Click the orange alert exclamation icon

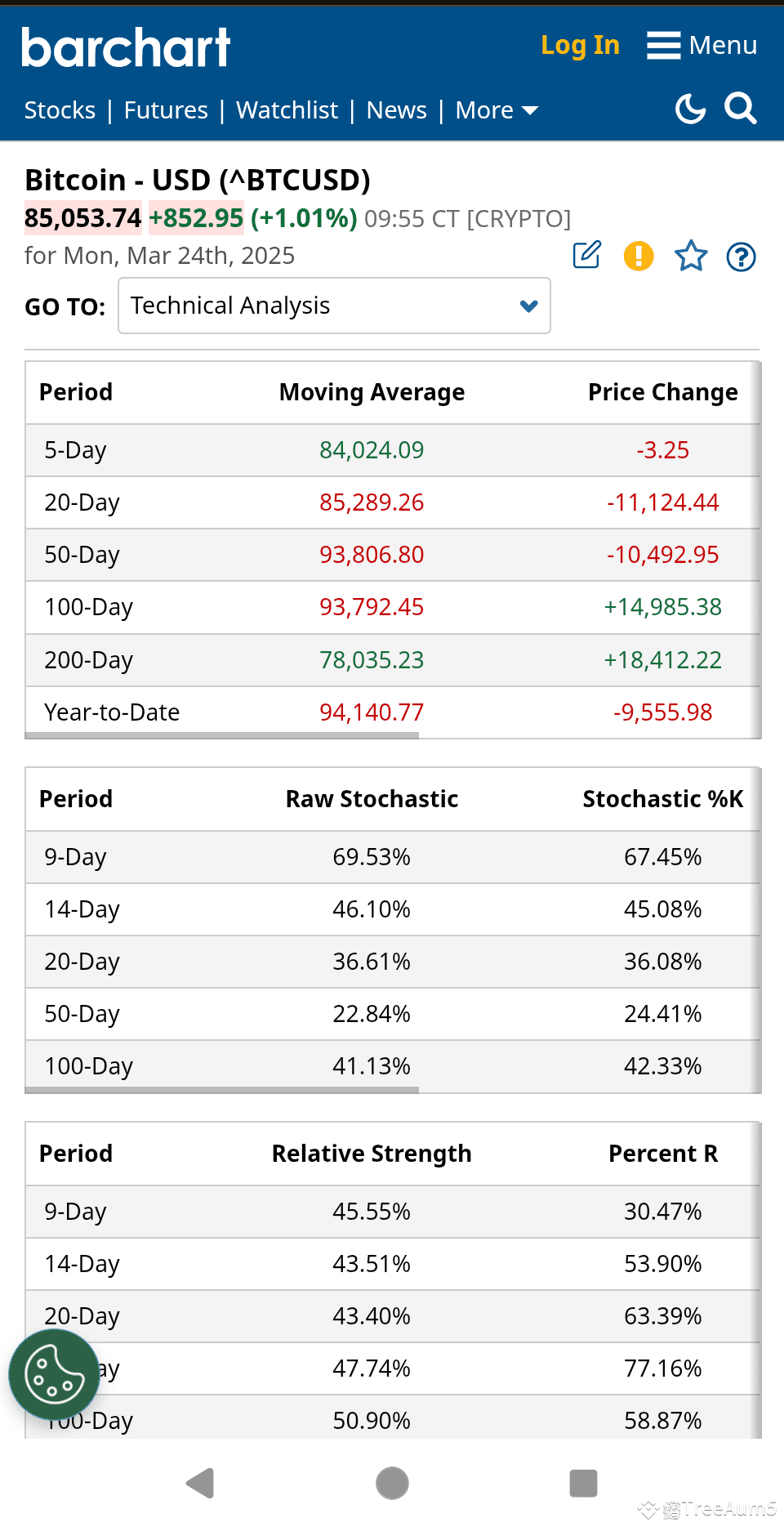click(639, 257)
